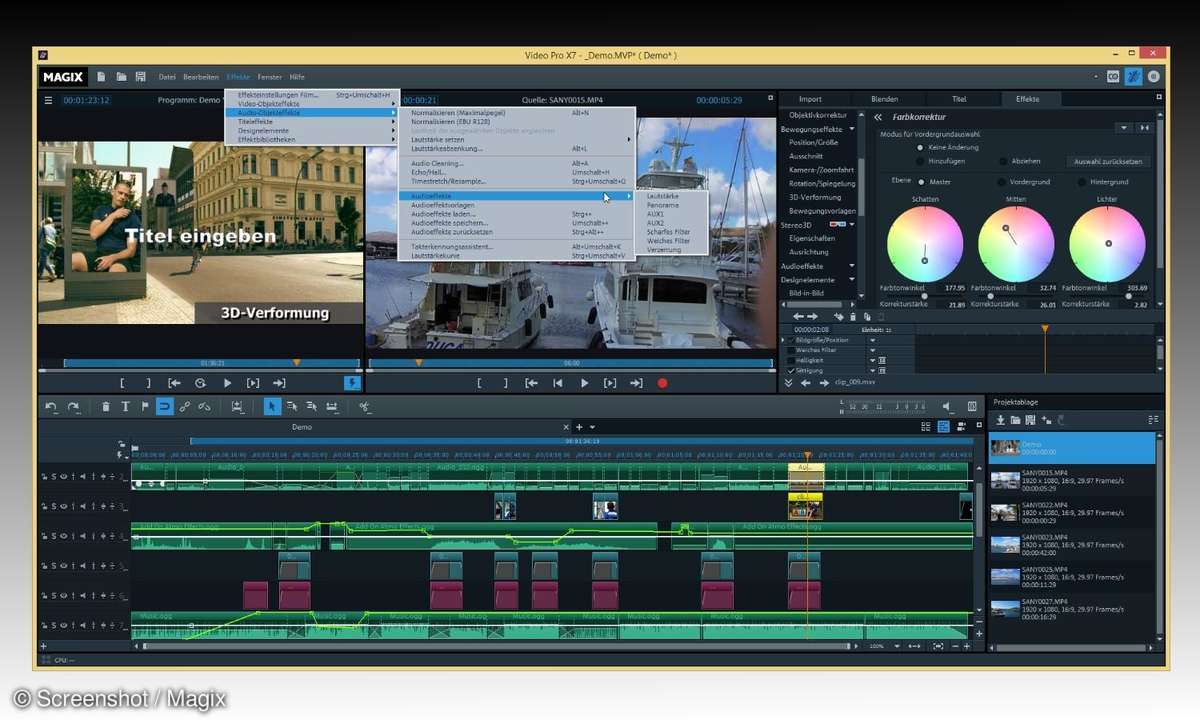Expand the Bewegungseffekte category arrow

tap(852, 129)
